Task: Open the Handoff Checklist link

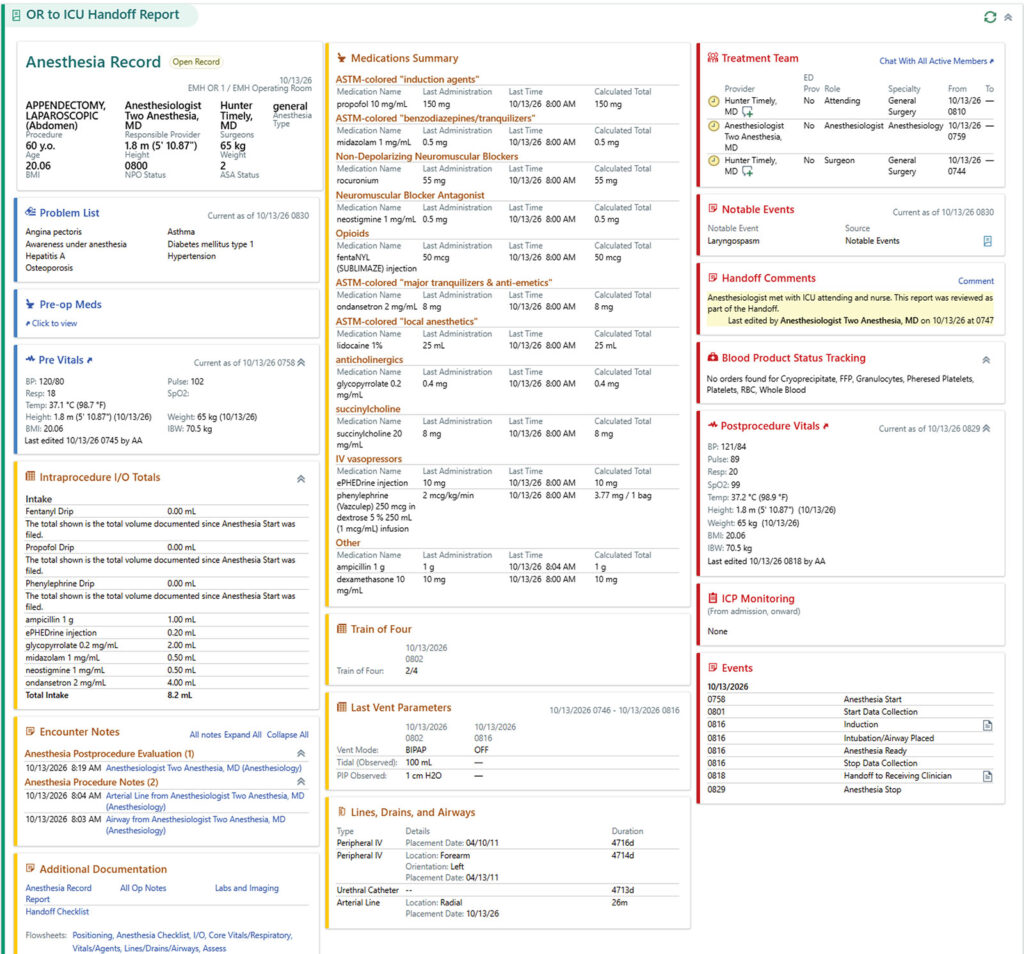Action: [x=57, y=912]
